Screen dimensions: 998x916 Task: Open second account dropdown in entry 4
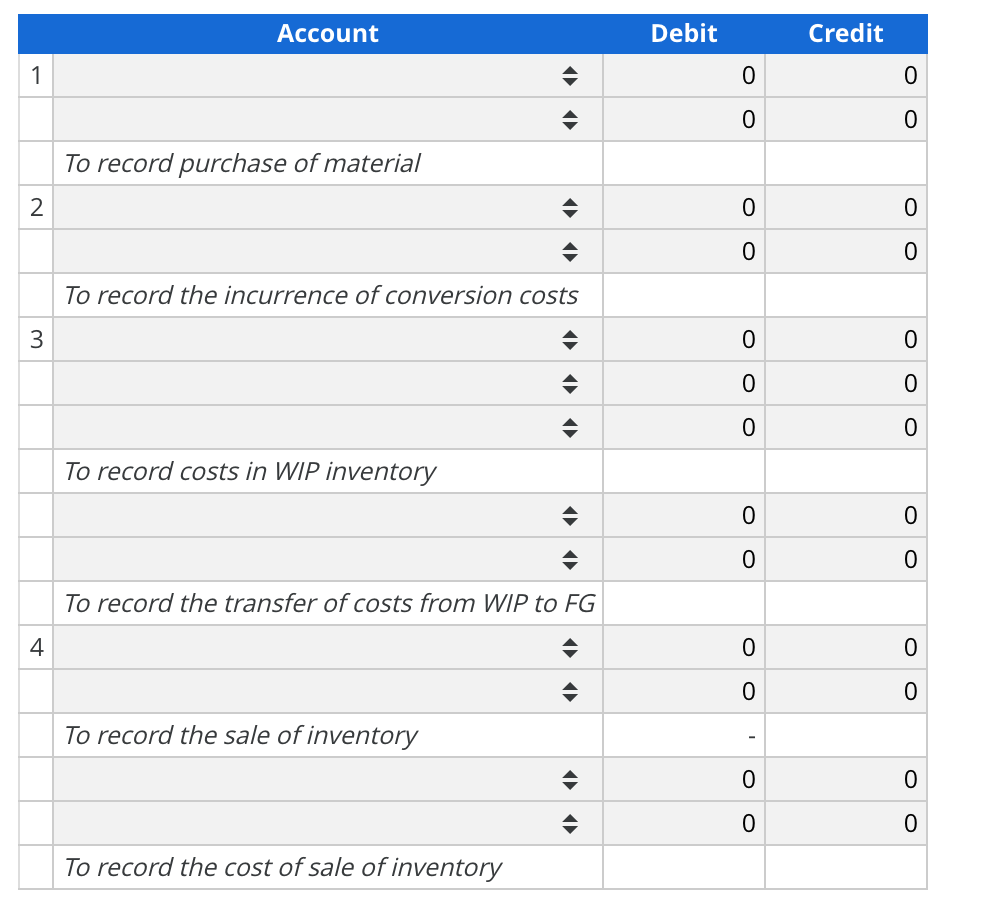[x=328, y=691]
